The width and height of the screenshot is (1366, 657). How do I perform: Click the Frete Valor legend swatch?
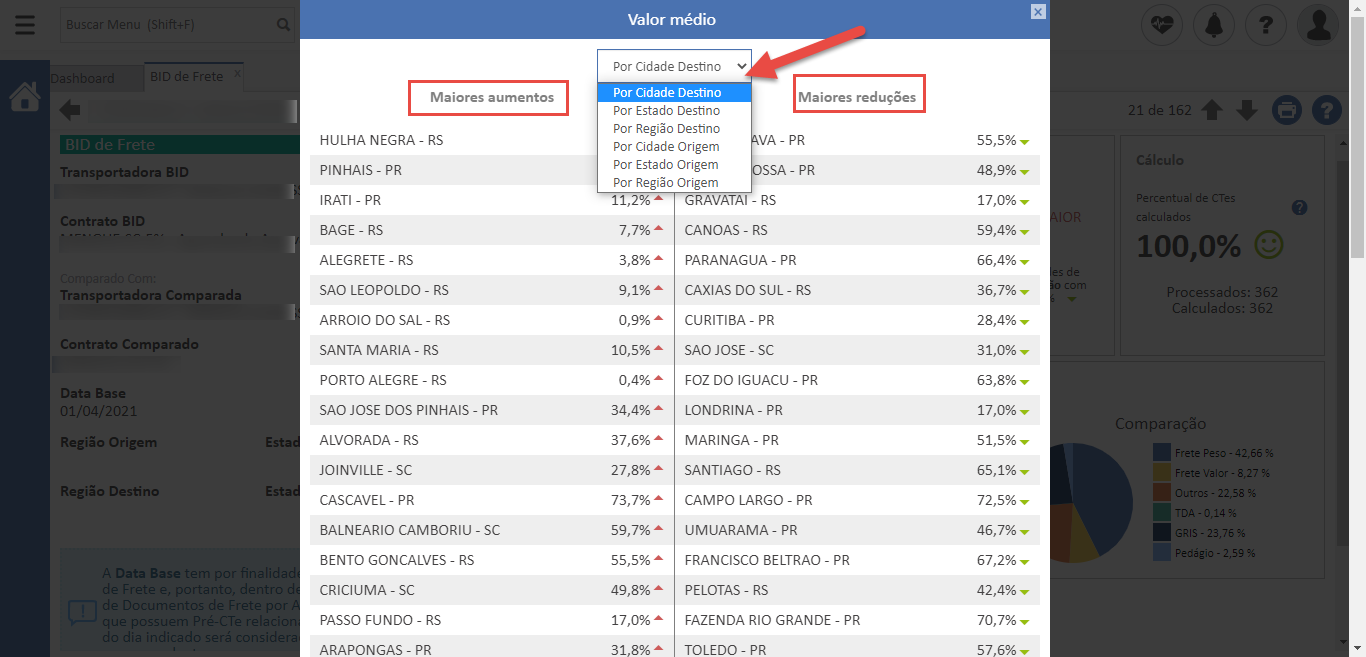point(1161,473)
